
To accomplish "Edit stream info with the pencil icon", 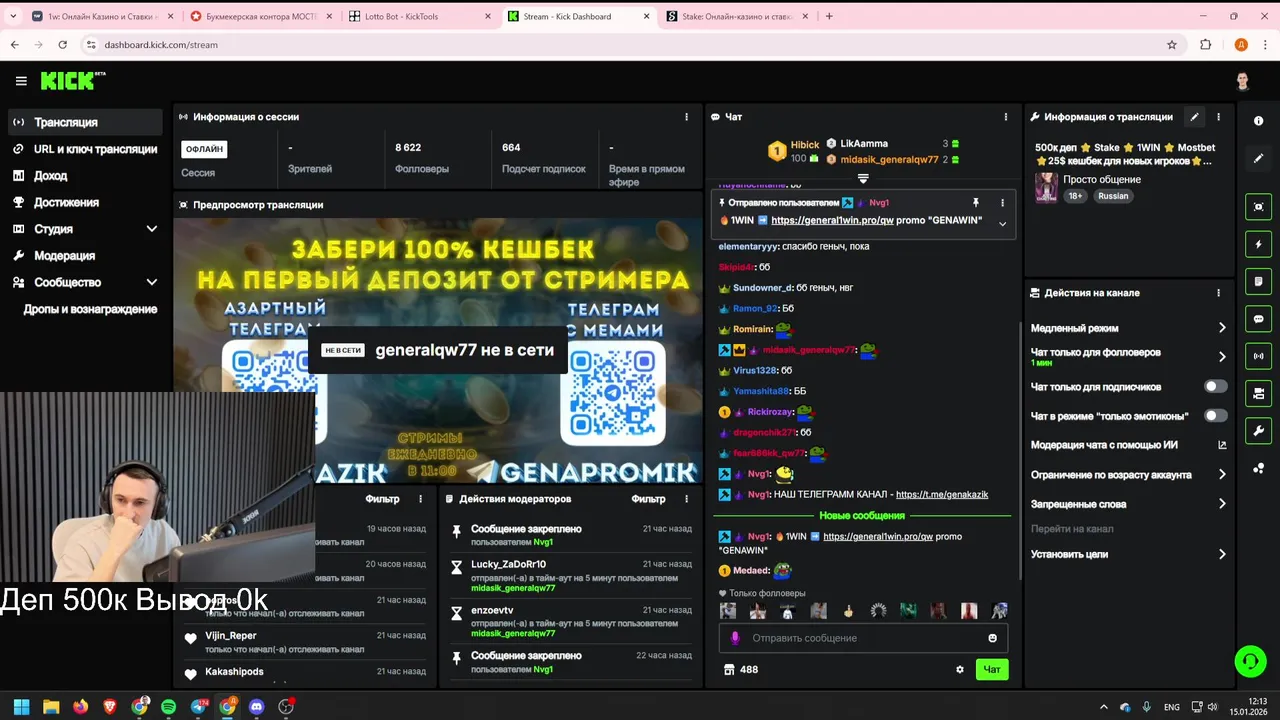I will tap(1194, 117).
